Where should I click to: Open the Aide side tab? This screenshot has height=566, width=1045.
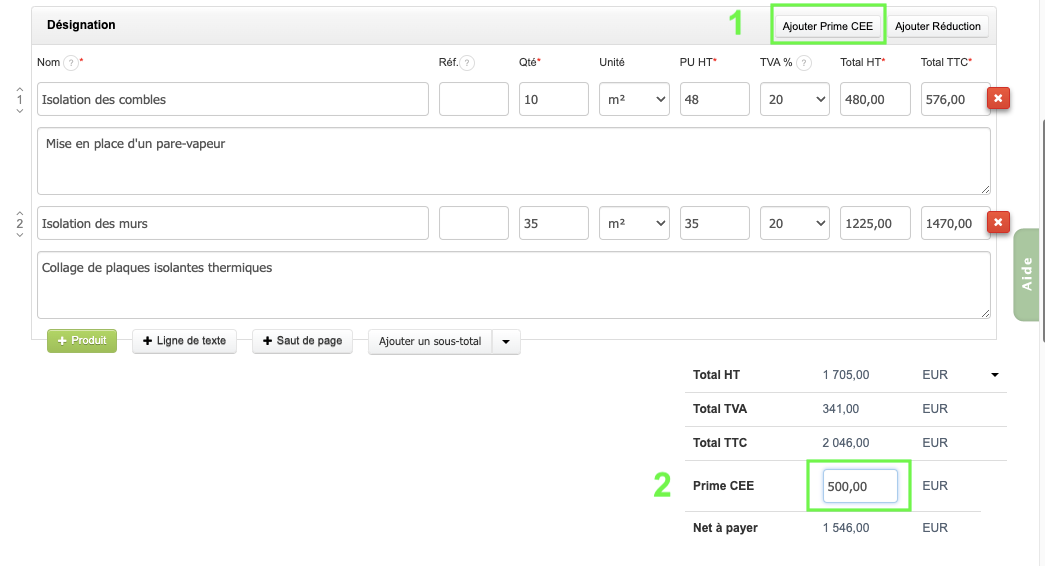coord(1027,276)
